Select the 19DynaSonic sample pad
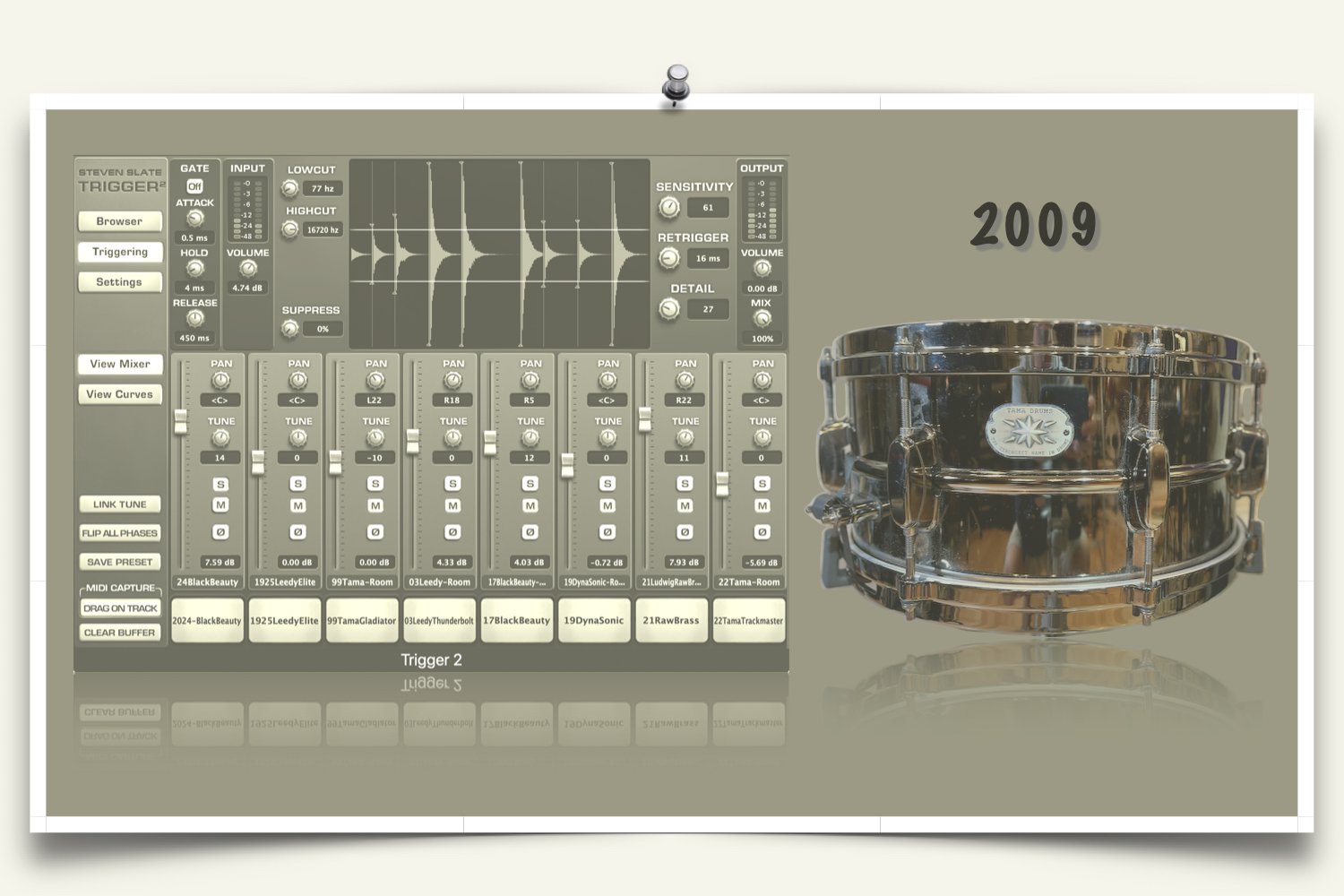Viewport: 1344px width, 896px height. point(594,621)
